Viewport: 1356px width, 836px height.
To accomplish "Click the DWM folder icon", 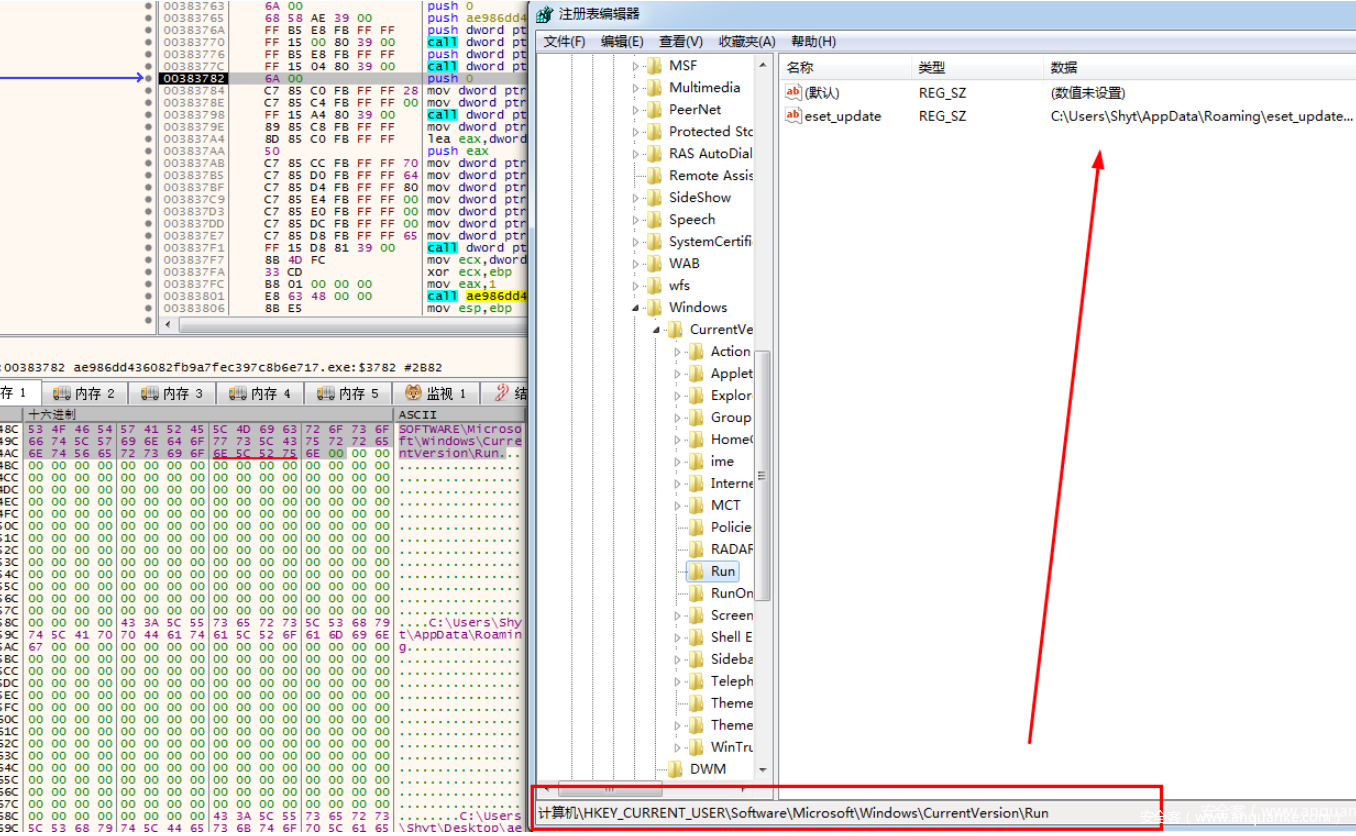I will 676,769.
